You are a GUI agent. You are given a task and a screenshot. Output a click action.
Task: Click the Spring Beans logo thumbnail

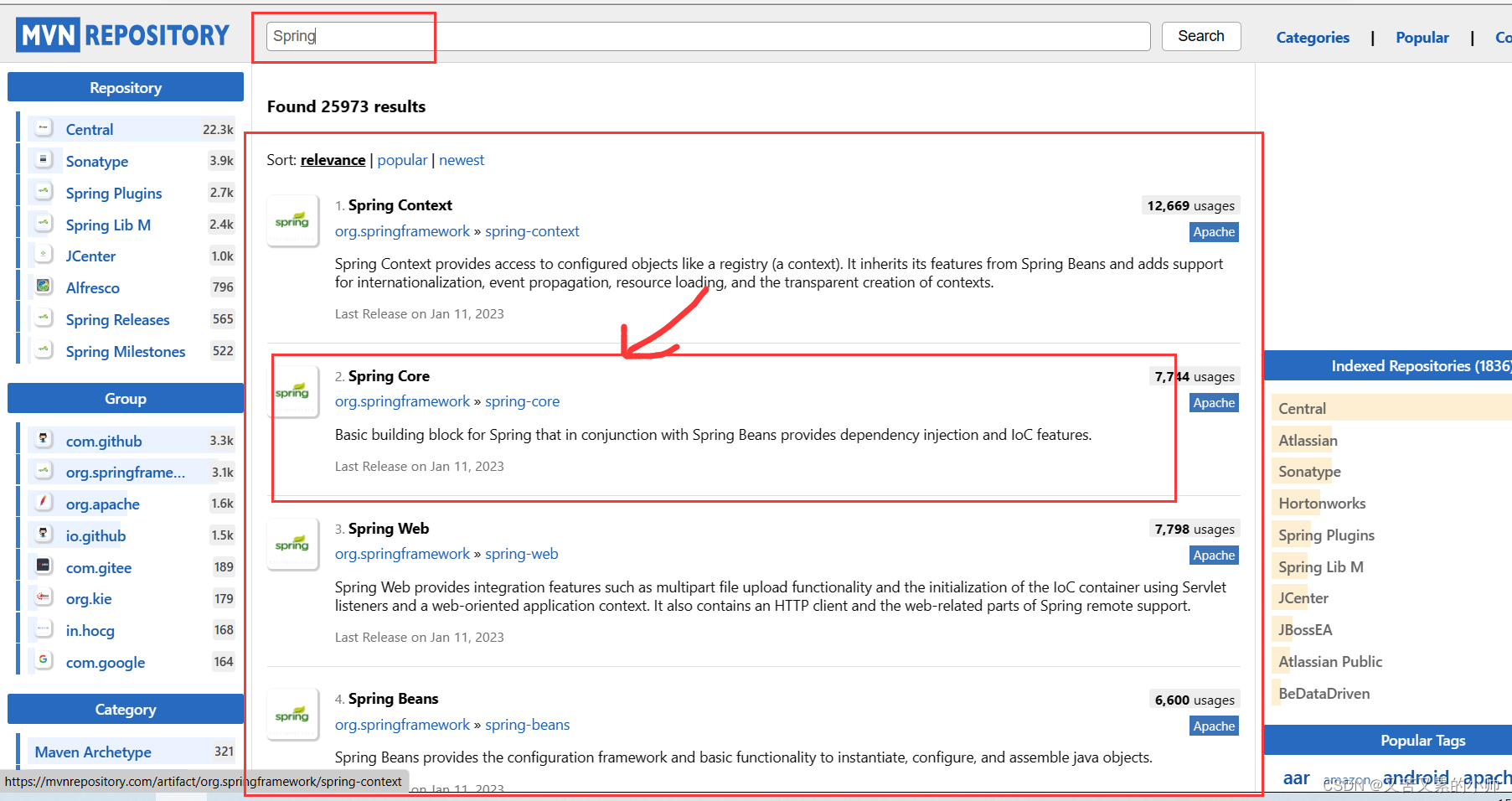click(292, 715)
